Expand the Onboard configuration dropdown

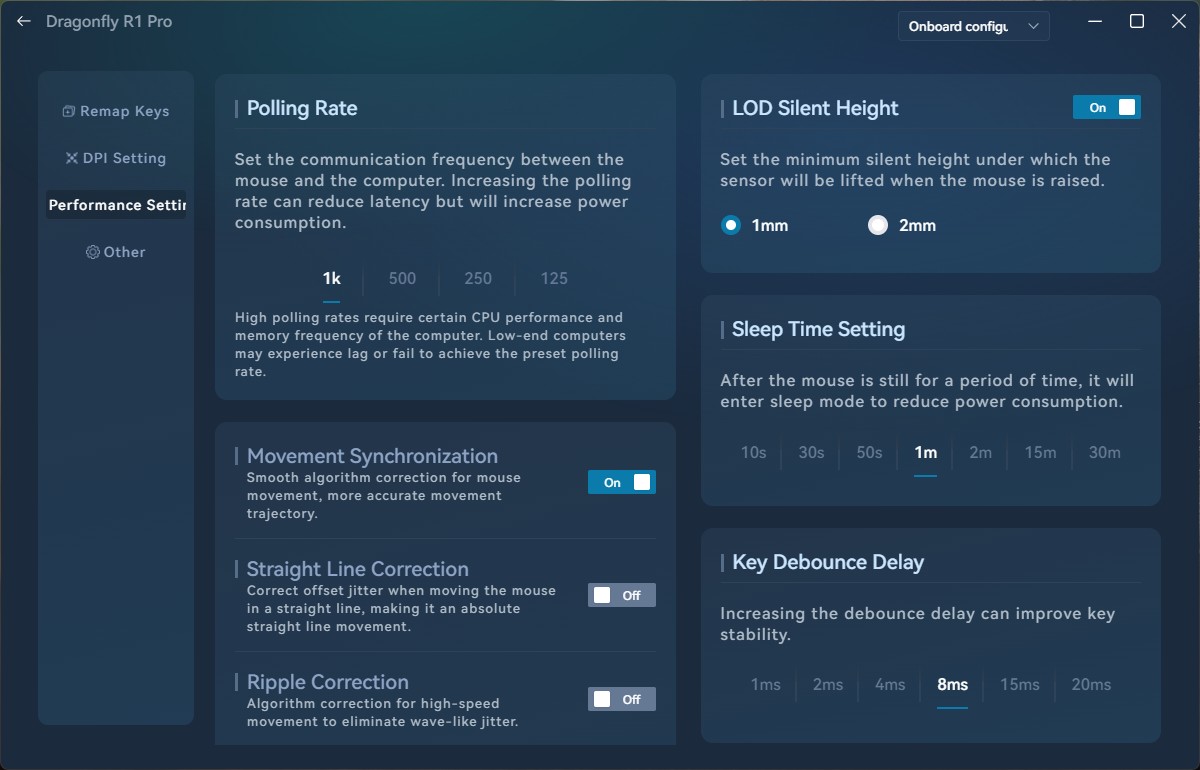pos(974,27)
